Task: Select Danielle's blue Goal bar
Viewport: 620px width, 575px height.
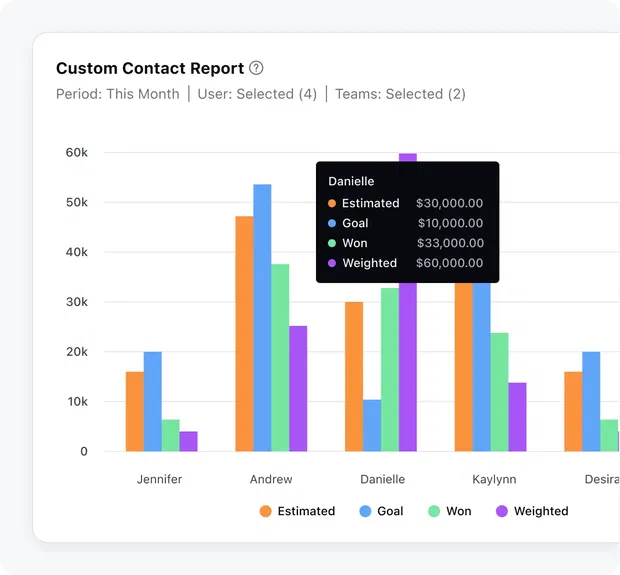Action: [372, 426]
